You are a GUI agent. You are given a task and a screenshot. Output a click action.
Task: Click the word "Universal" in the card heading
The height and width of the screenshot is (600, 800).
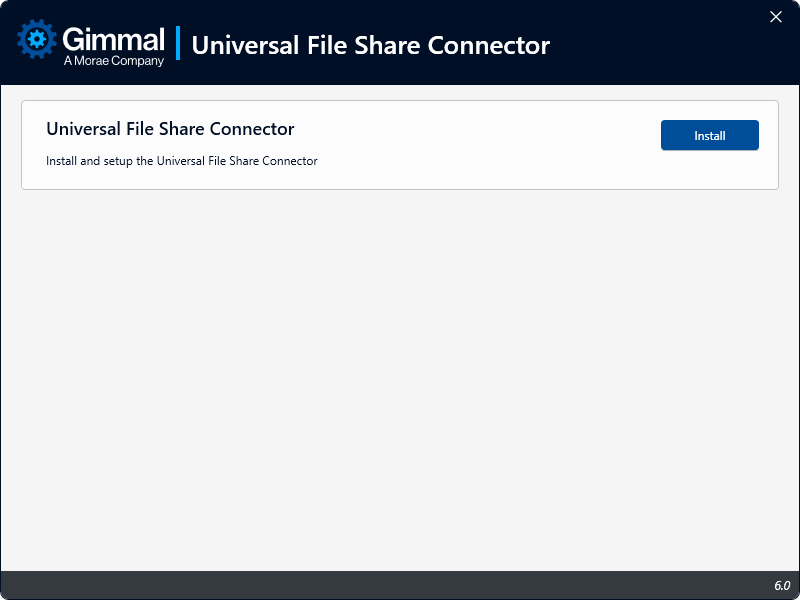[x=84, y=129]
